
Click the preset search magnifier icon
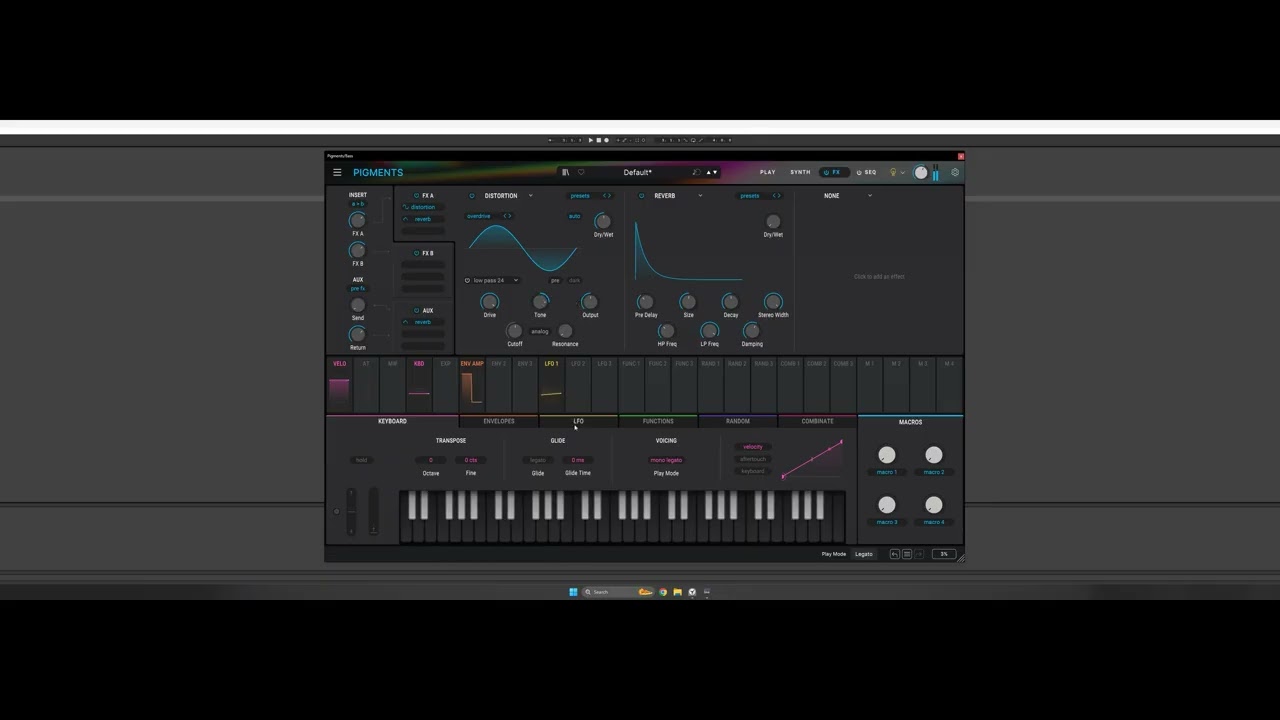696,172
